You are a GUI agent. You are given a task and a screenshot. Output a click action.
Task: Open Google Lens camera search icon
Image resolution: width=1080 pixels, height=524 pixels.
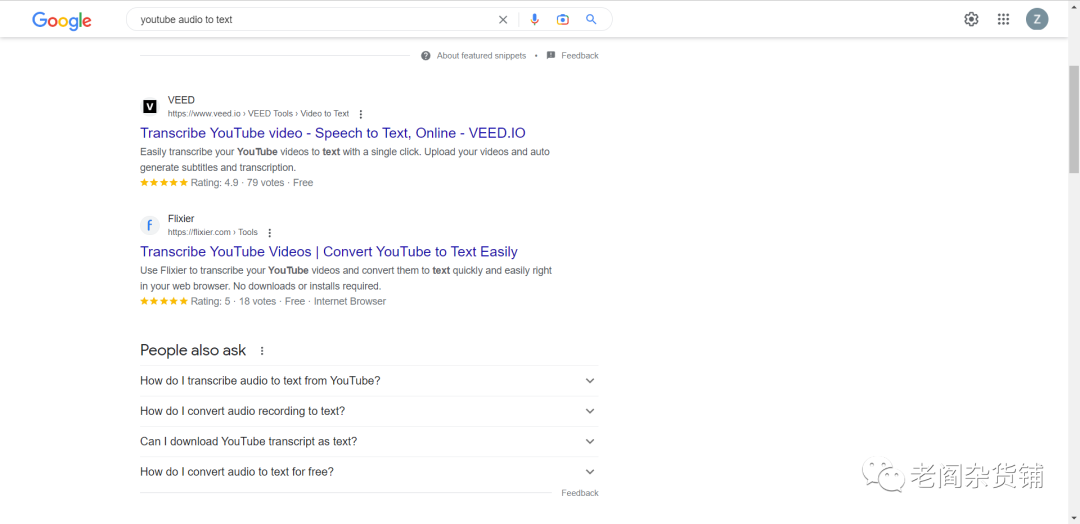tap(563, 20)
